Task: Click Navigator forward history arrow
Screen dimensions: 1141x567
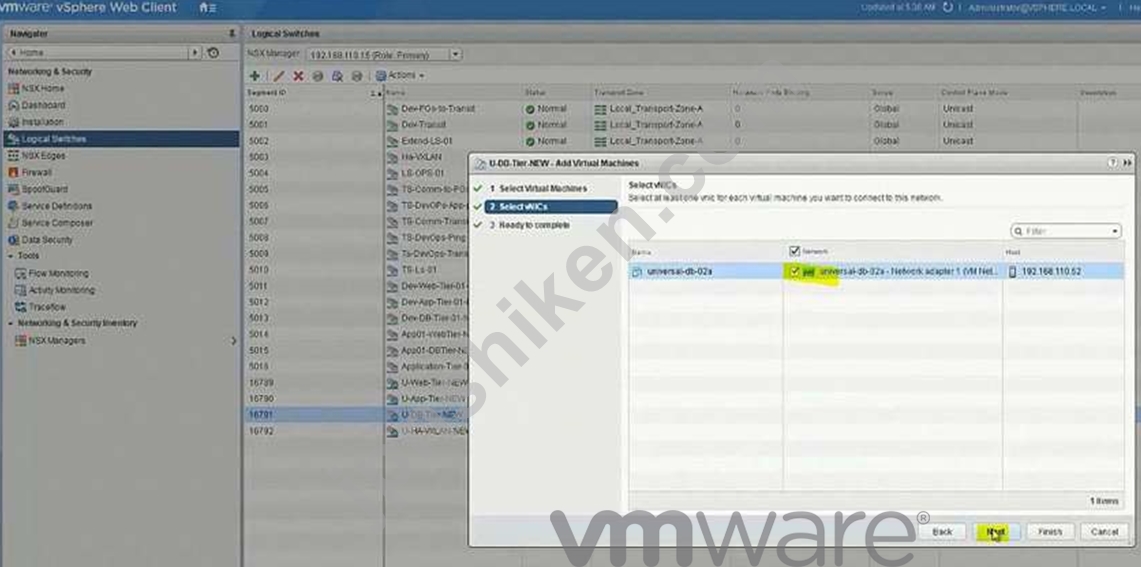Action: click(195, 53)
